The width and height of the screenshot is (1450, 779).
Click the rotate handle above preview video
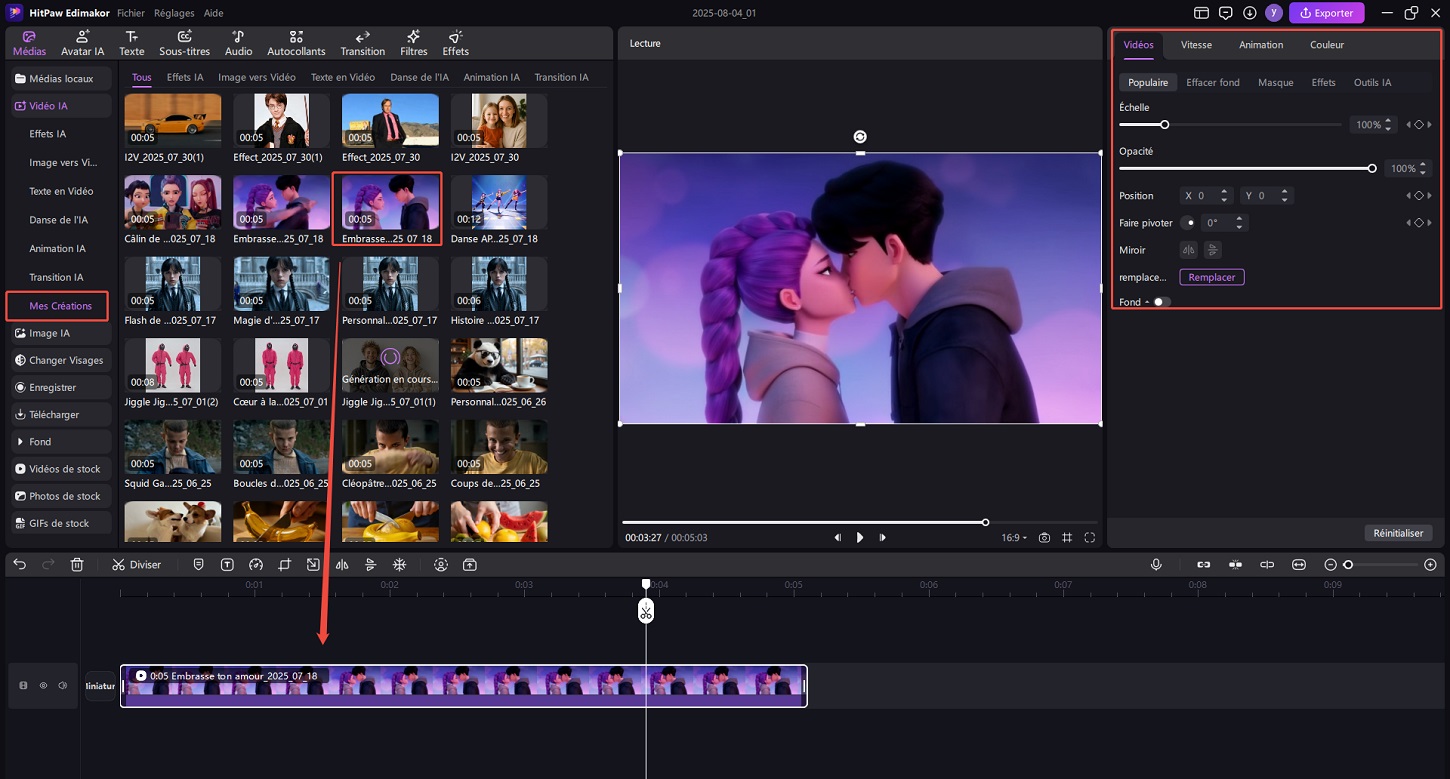(x=860, y=137)
